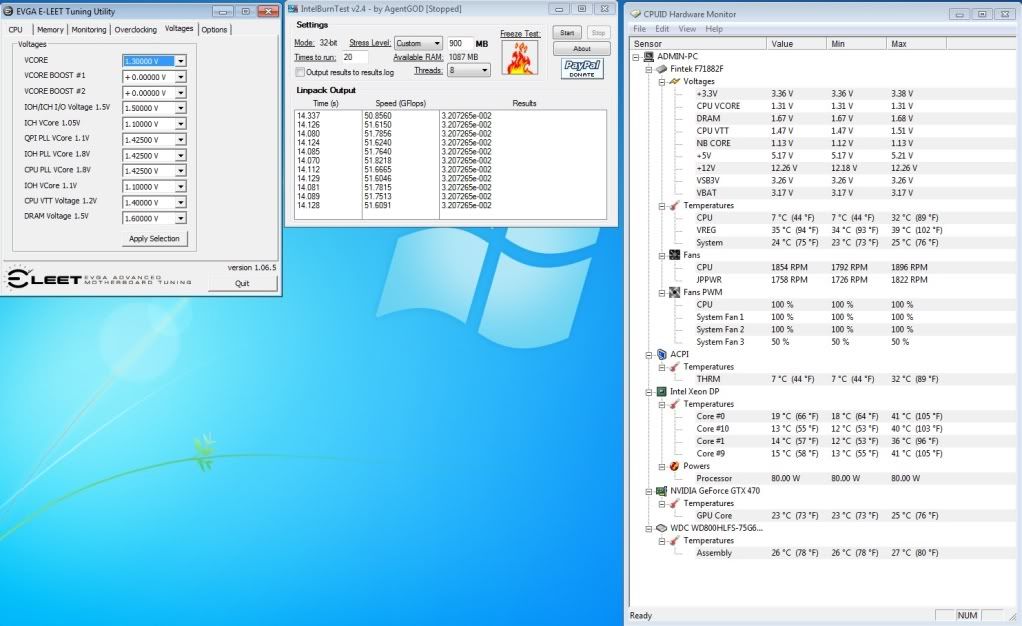Click the CPUID Hardware Monitor title icon
Screen dimensions: 1022x626
[x=635, y=14]
